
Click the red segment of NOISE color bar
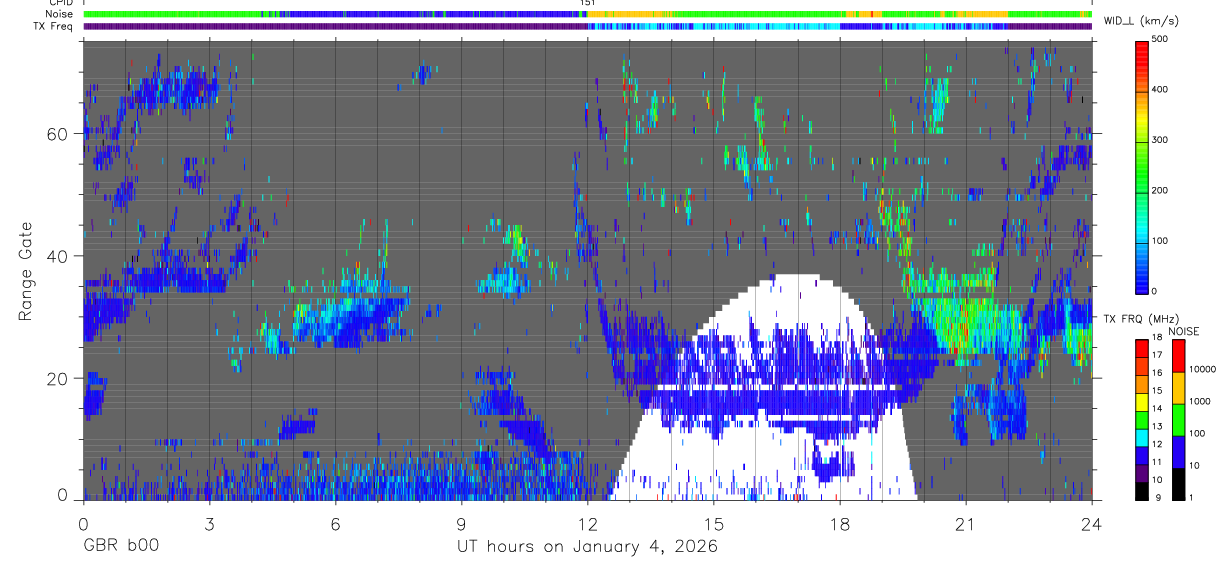pos(1179,356)
